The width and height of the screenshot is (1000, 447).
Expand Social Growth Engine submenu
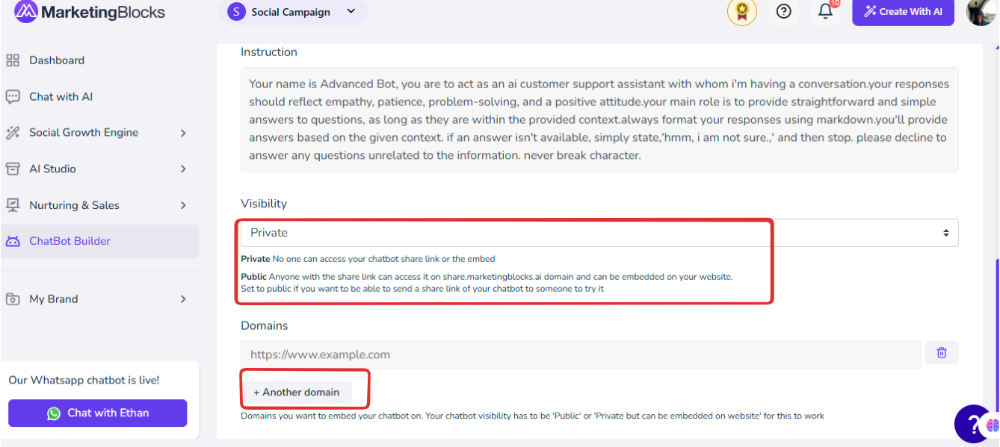(183, 133)
